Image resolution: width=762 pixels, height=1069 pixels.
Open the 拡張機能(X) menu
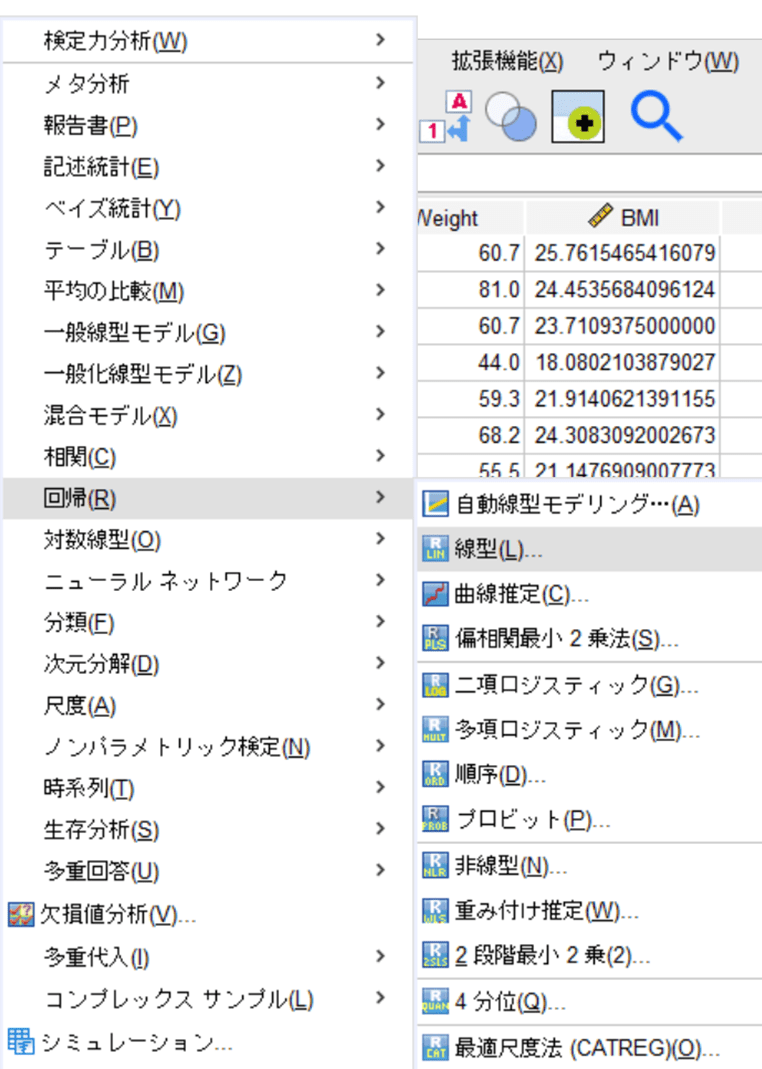tap(507, 61)
